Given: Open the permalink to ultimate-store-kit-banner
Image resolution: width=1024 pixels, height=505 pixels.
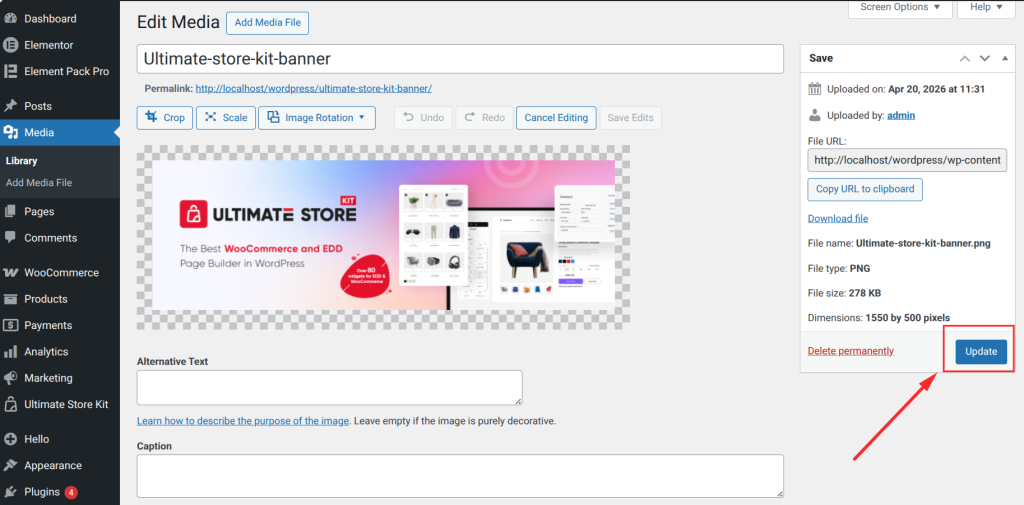Looking at the screenshot, I should point(313,88).
